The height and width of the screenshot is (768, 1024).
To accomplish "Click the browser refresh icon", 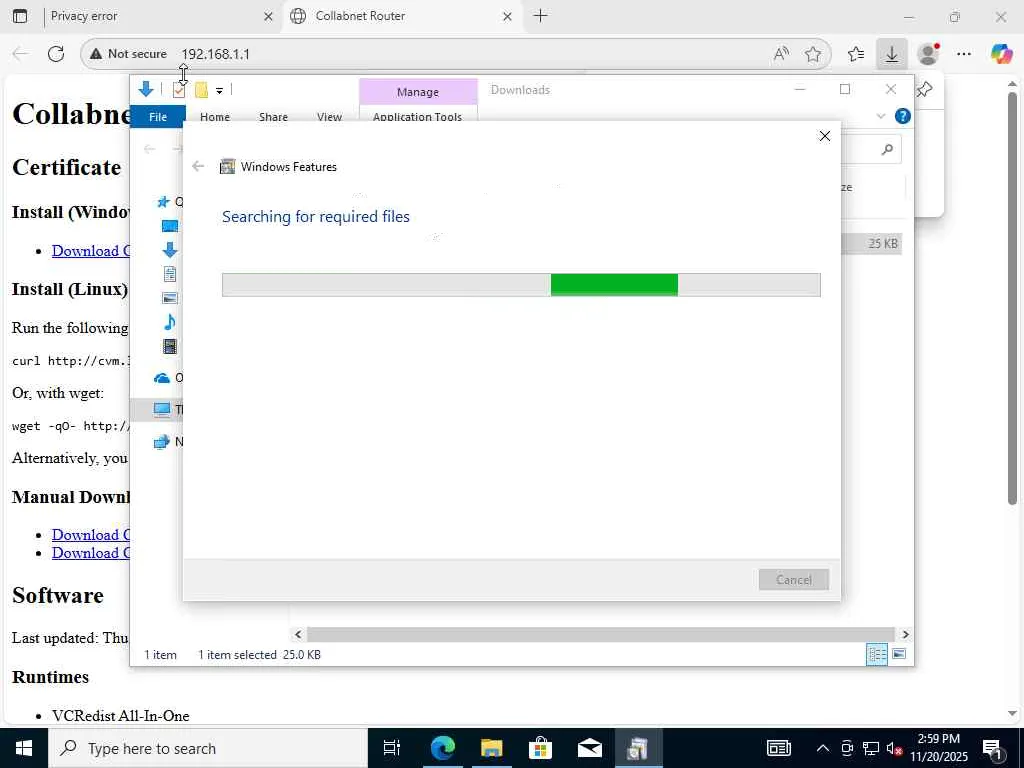I will coord(56,54).
